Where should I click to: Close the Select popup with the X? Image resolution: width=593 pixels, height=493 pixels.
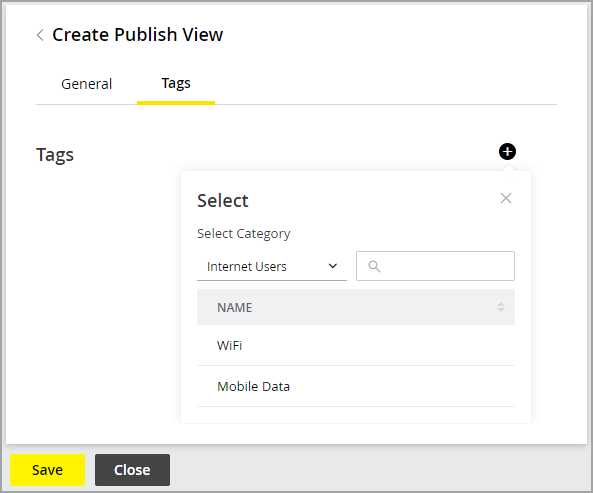pos(506,198)
